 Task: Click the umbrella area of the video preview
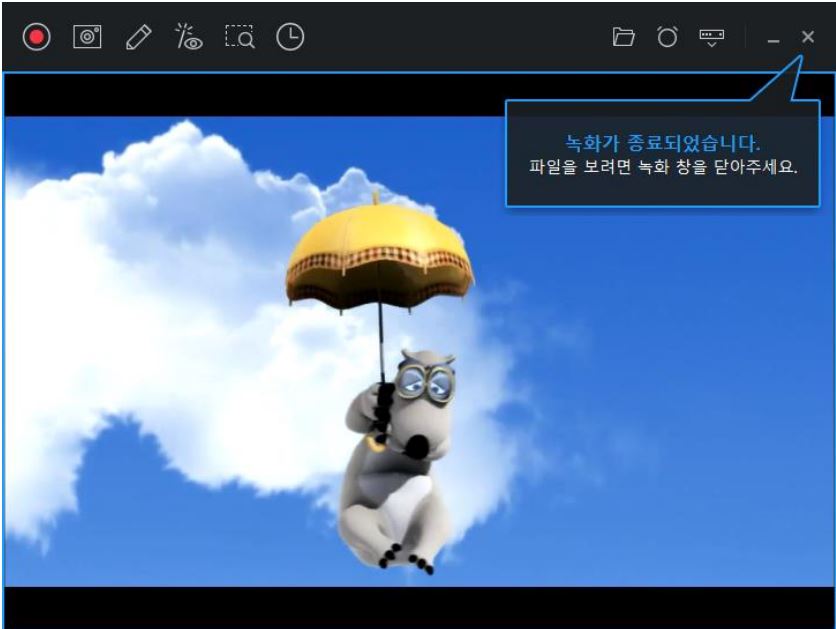click(380, 260)
